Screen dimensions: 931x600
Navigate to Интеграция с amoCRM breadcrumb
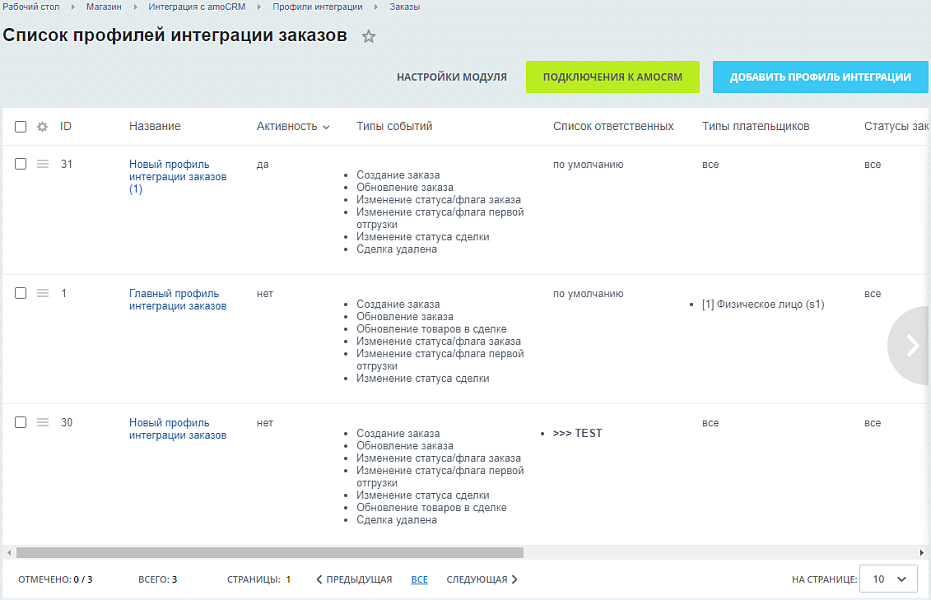pyautogui.click(x=196, y=8)
